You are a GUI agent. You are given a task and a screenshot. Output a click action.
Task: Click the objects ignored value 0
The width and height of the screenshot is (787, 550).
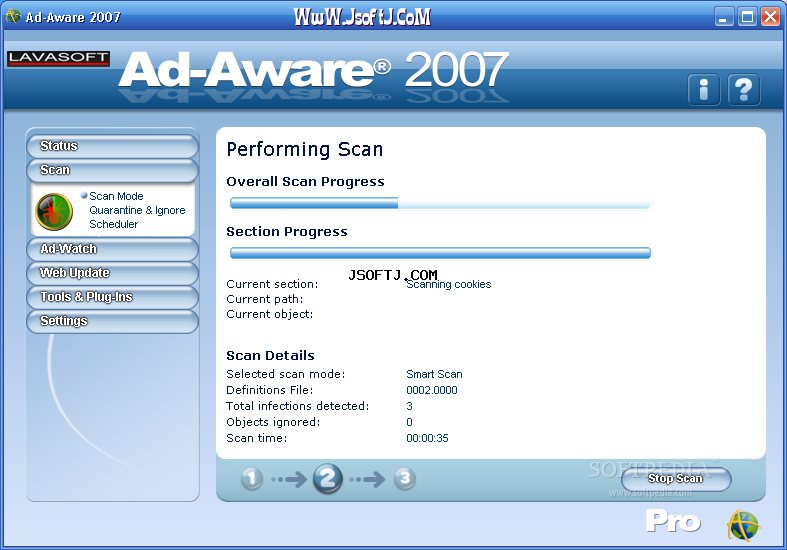410,423
